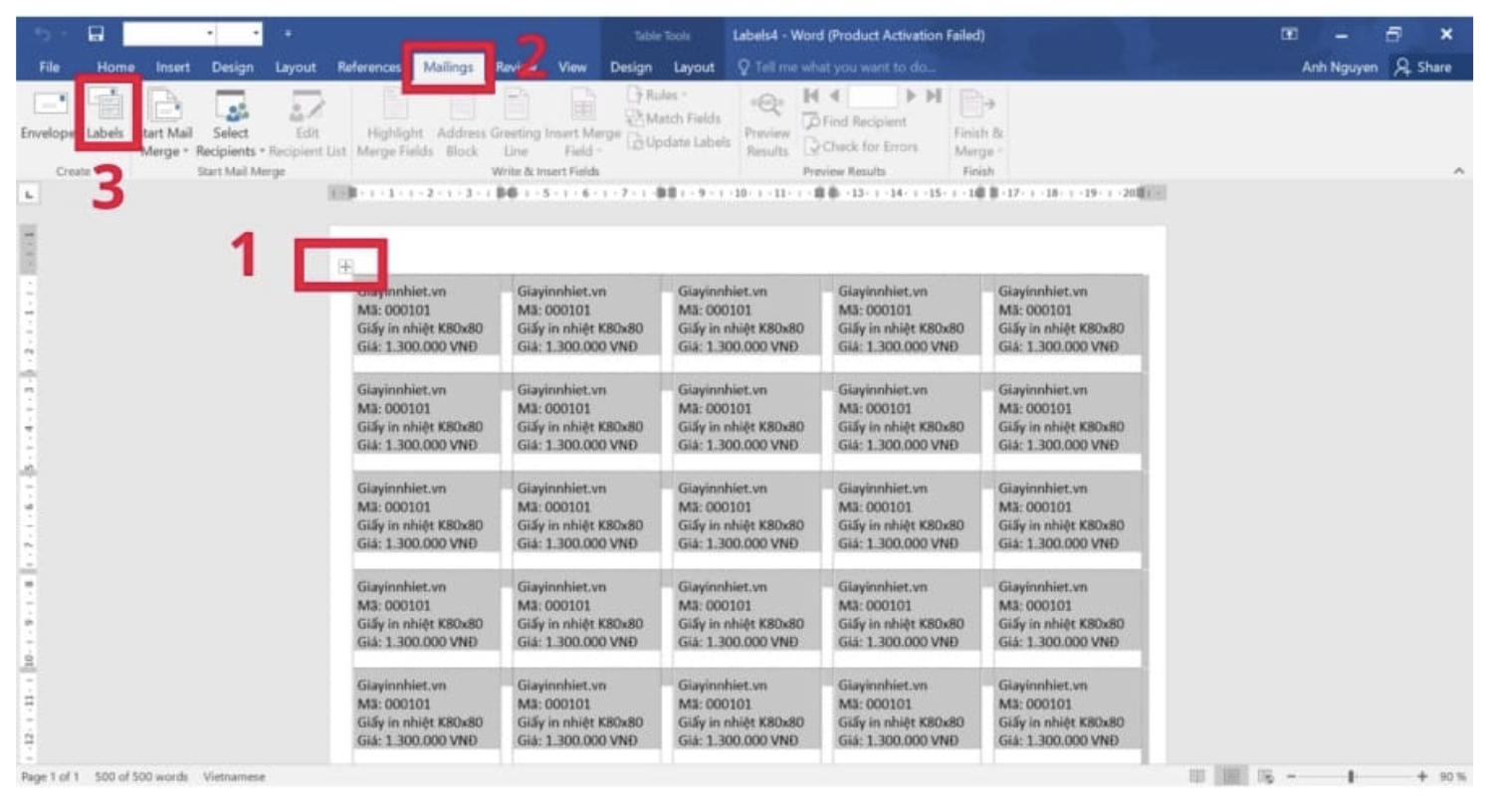Switch to Print Layout view in status bar
The image size is (1491, 812).
1231,776
